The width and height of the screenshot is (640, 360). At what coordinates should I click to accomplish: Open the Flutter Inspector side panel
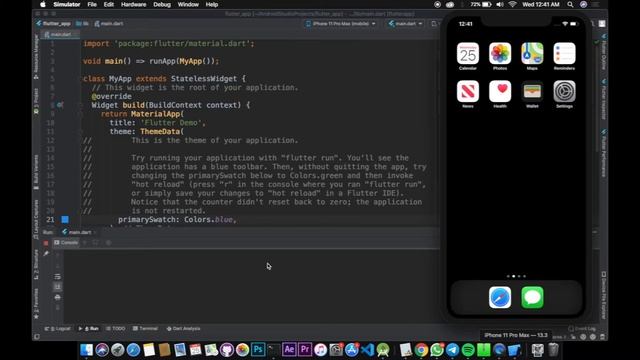604,100
